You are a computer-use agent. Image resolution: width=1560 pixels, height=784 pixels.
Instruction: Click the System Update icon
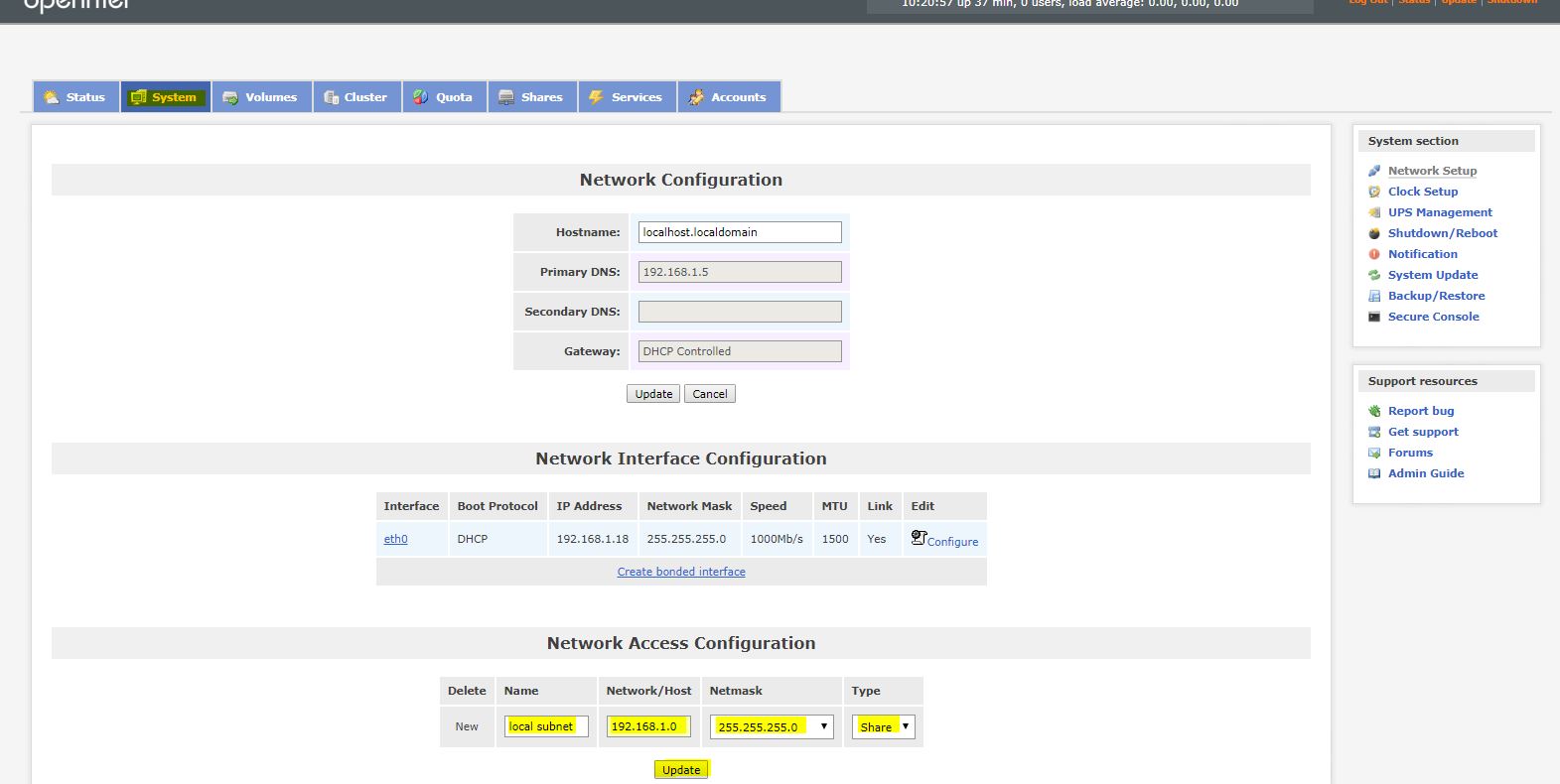point(1374,275)
